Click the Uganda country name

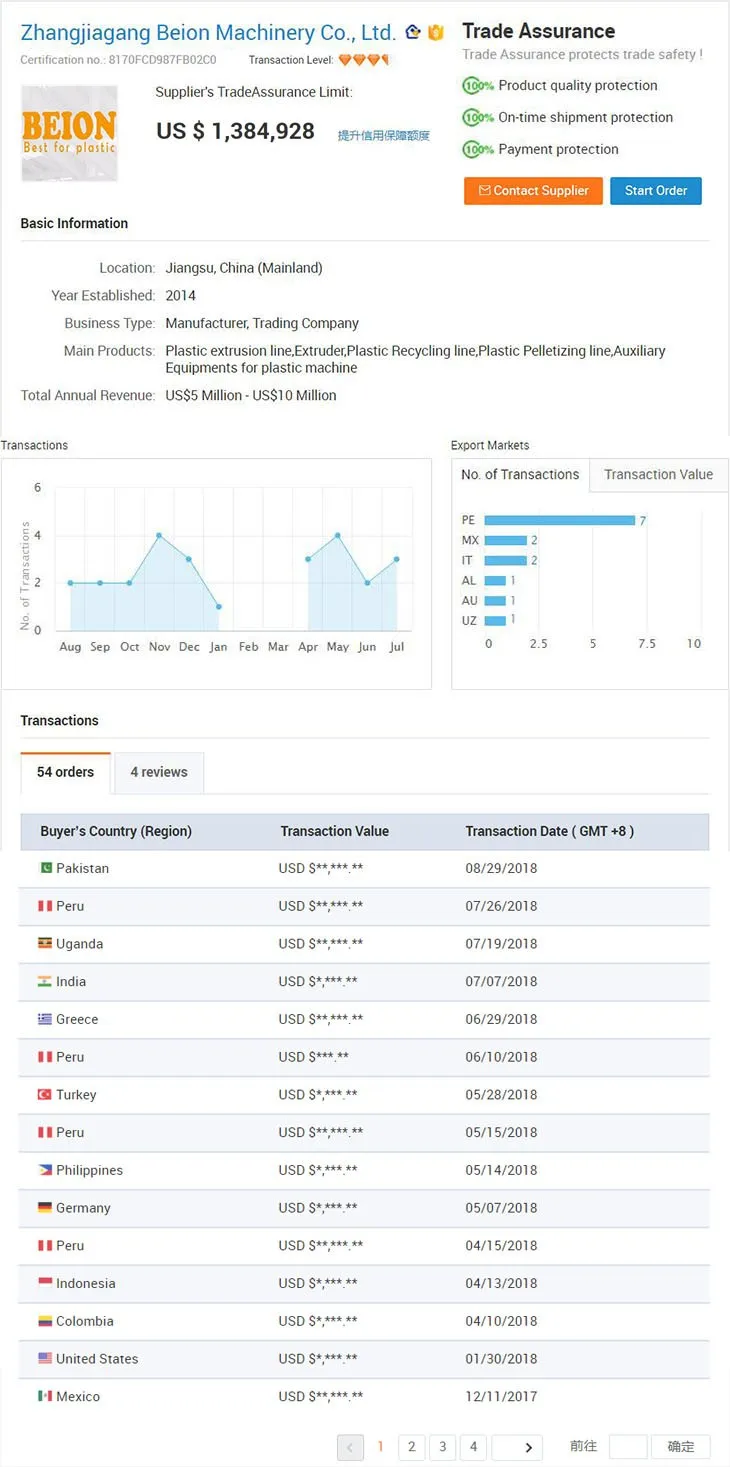(x=80, y=944)
